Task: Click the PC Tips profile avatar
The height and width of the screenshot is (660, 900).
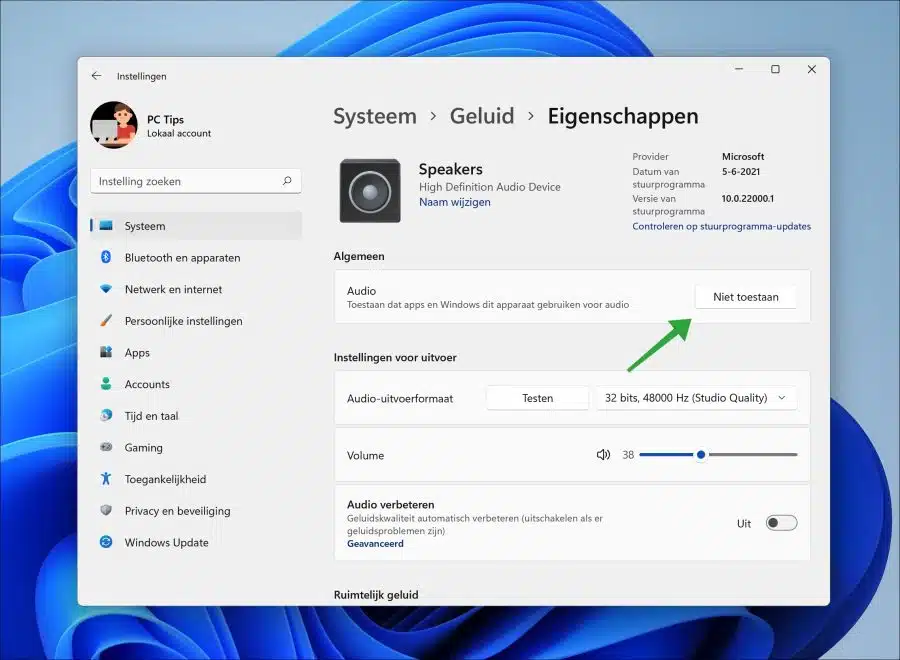Action: pos(114,125)
